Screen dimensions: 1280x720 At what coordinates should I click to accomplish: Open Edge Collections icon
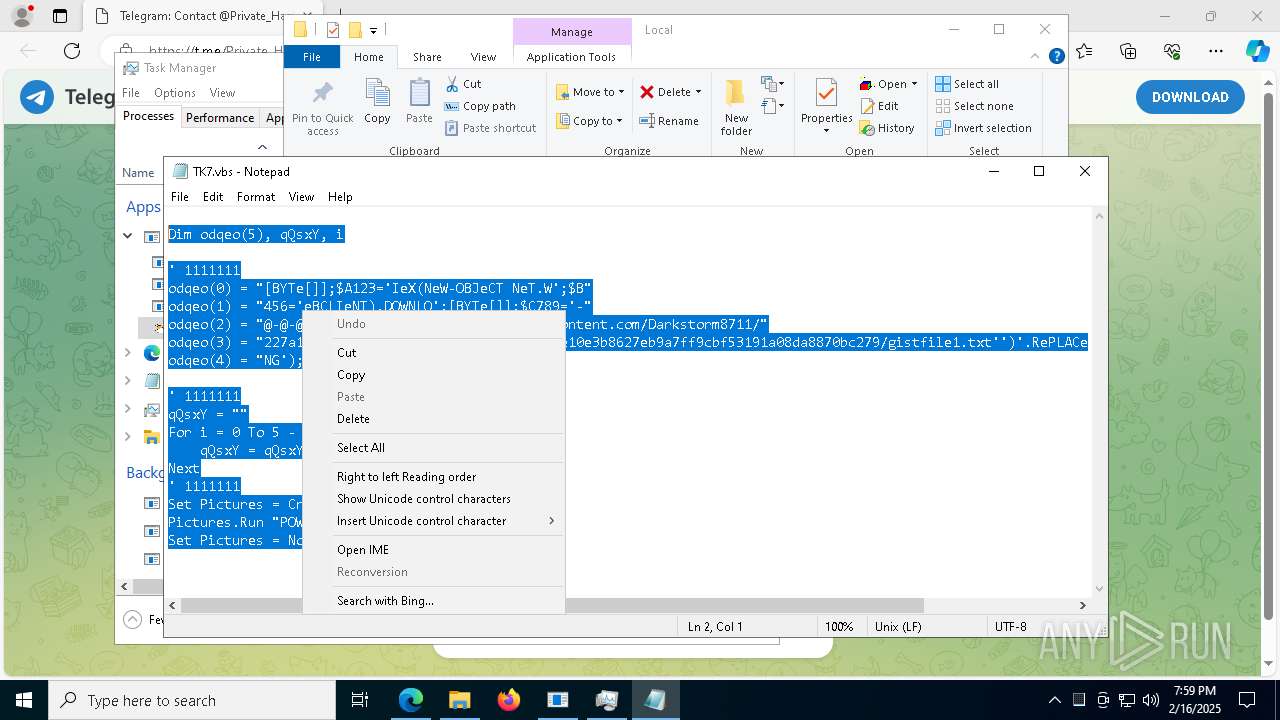point(1128,51)
